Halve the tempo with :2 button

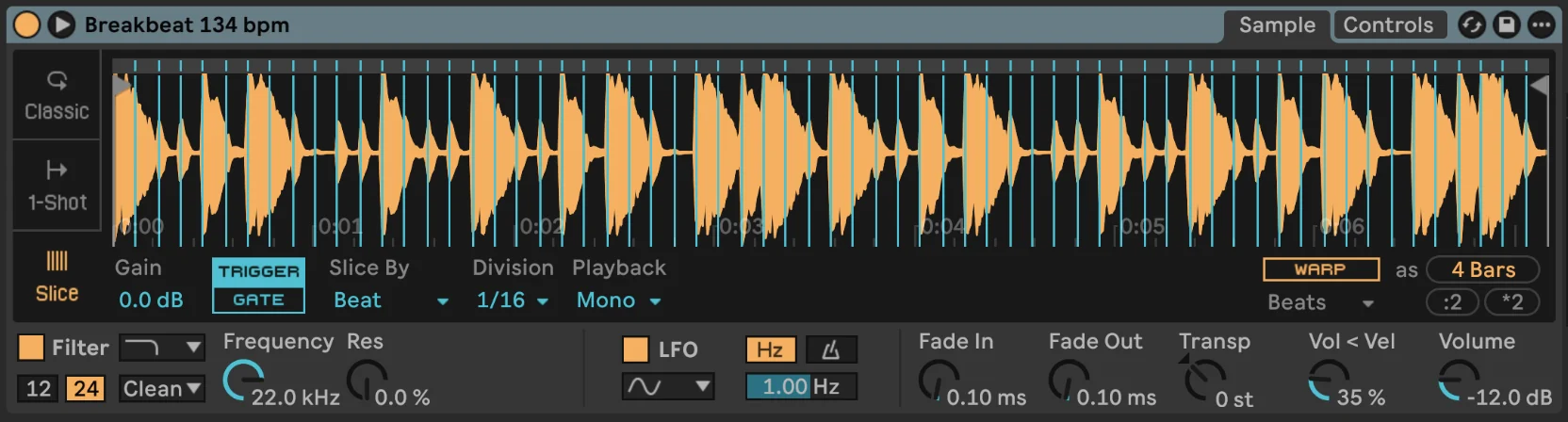click(x=1452, y=302)
